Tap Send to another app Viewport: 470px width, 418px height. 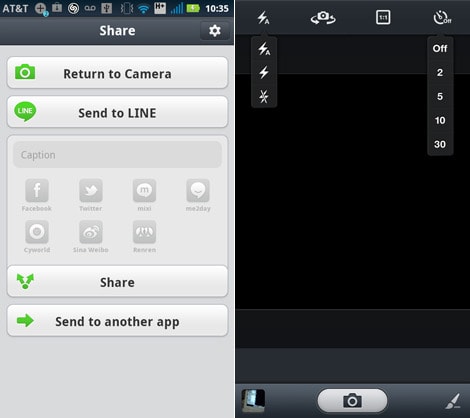(117, 321)
